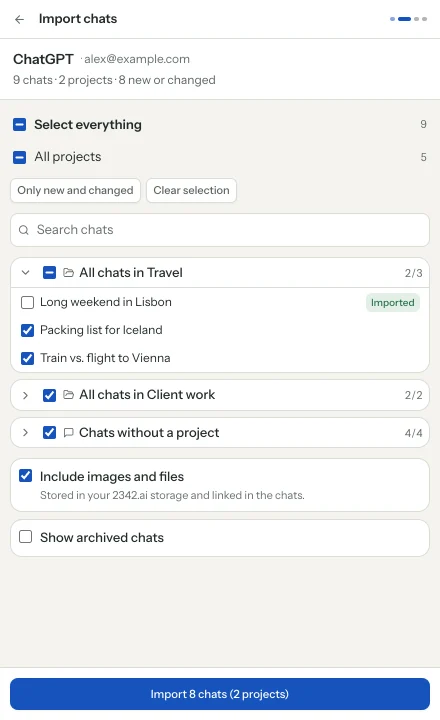Click the step progress dots indicator
The height and width of the screenshot is (720, 440).
tap(408, 19)
